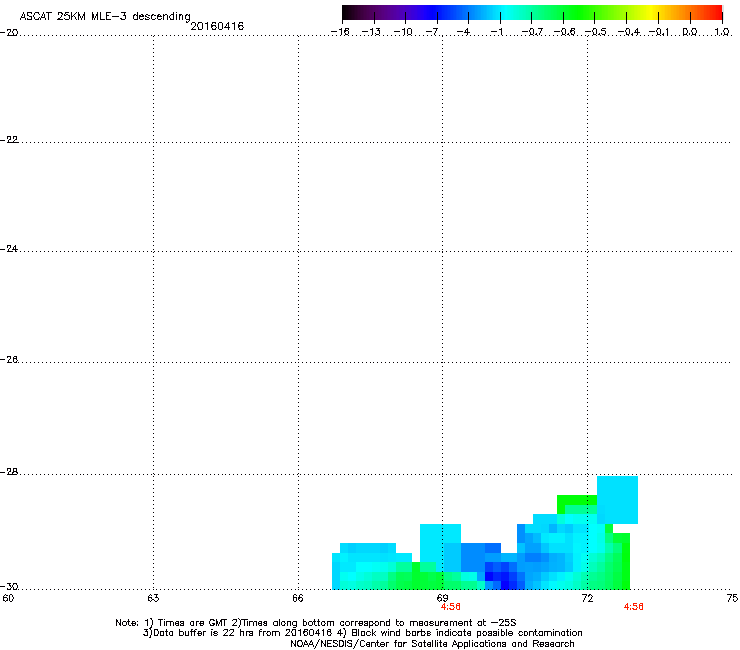Screen dimensions: 740x650
Task: Click the -0.1 label on the color scale
Action: pos(659,32)
